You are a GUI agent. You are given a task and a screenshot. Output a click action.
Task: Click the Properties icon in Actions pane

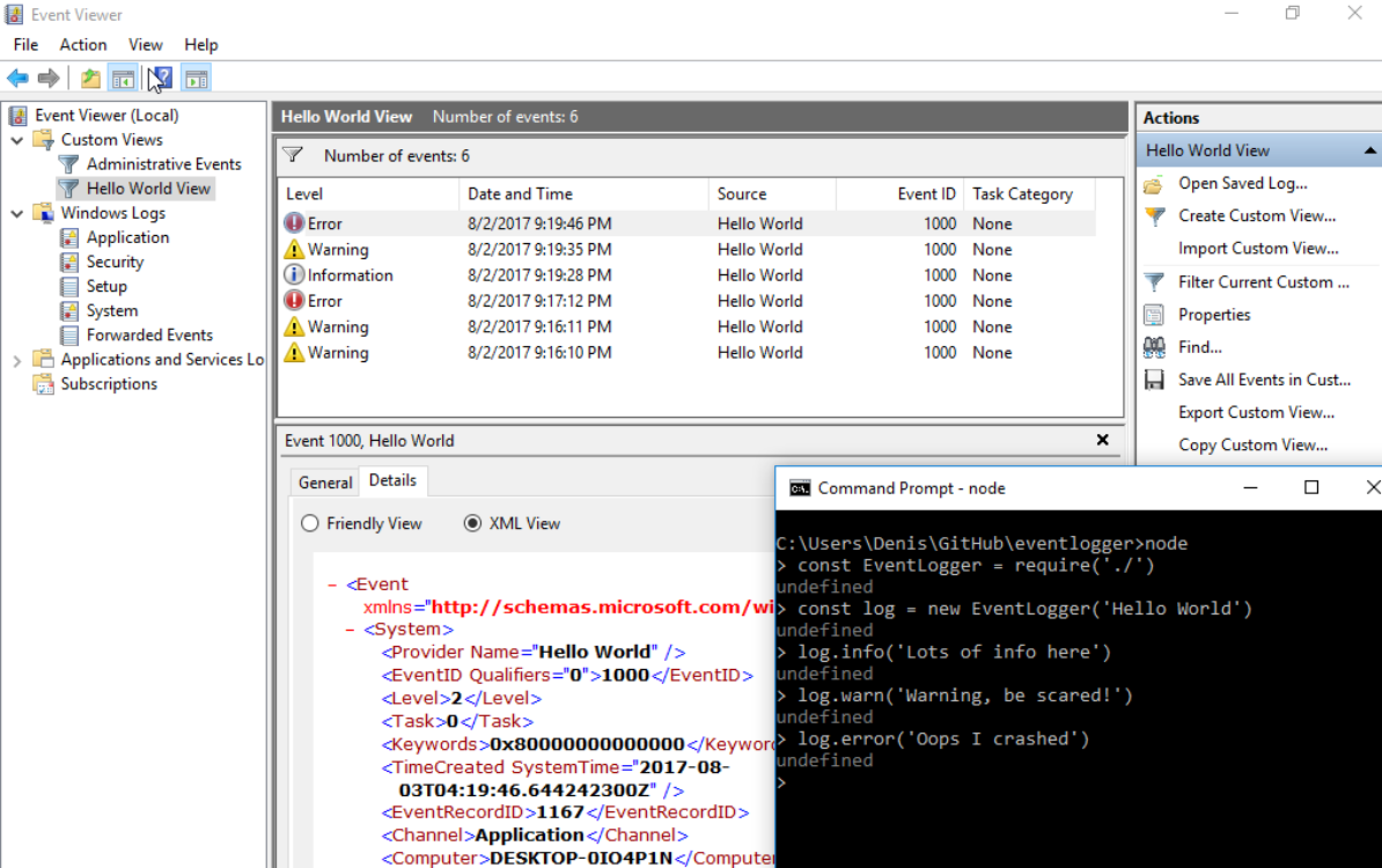pyautogui.click(x=1154, y=315)
